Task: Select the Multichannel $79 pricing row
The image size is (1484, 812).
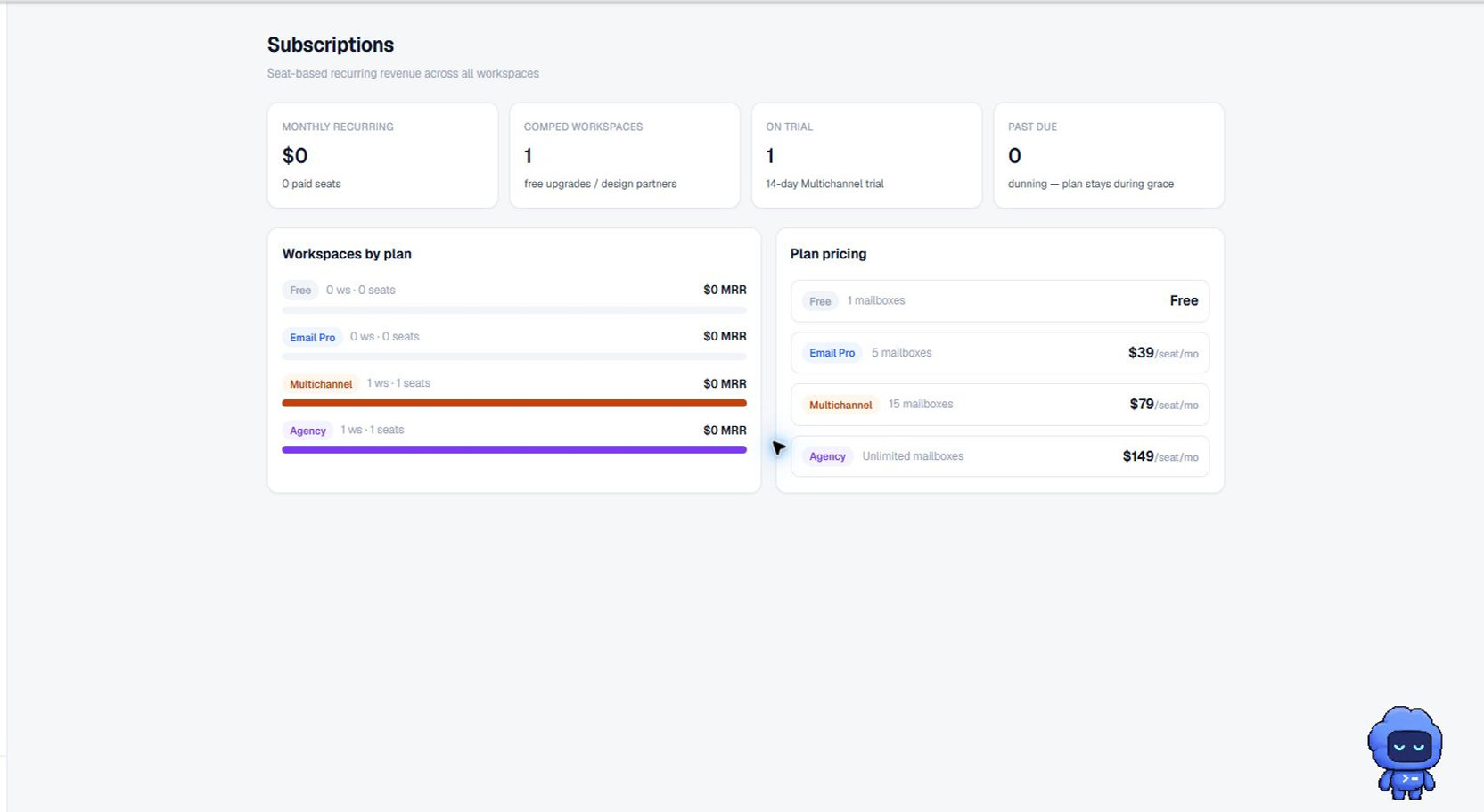Action: 1000,405
